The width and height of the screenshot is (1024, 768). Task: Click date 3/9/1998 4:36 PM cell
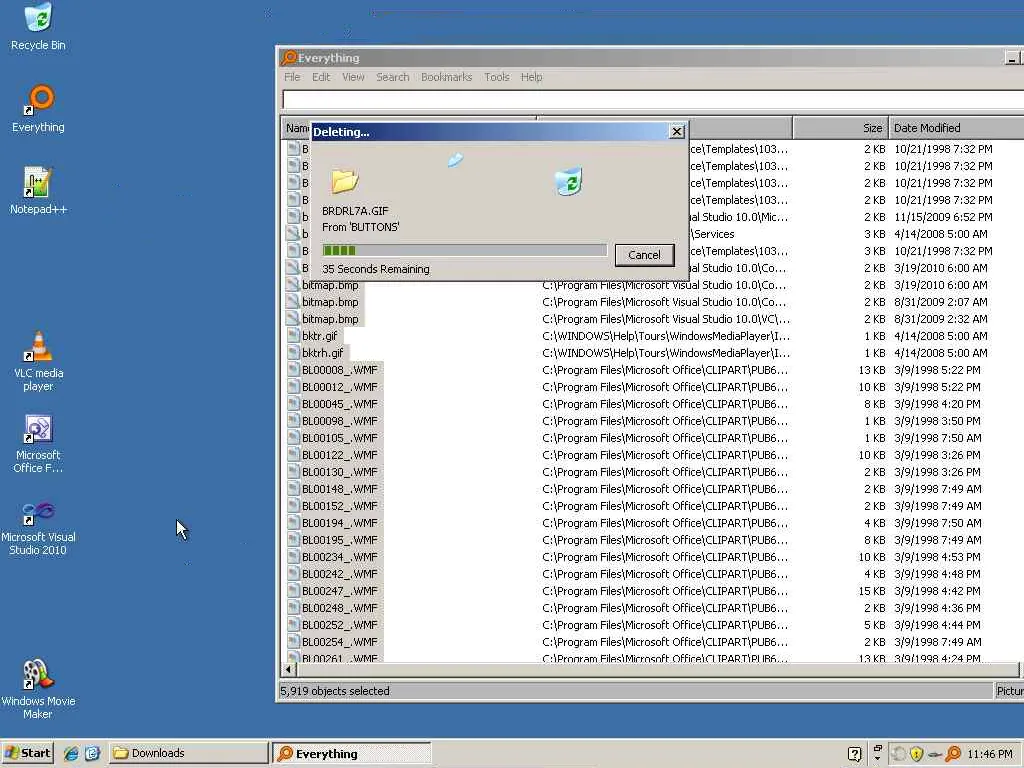point(937,608)
